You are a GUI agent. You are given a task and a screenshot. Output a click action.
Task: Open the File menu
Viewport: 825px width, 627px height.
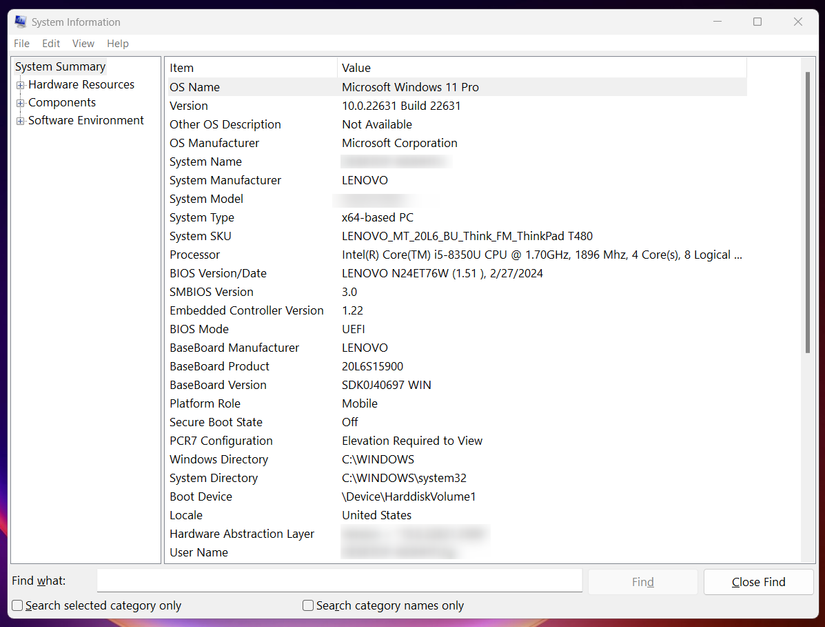[20, 43]
